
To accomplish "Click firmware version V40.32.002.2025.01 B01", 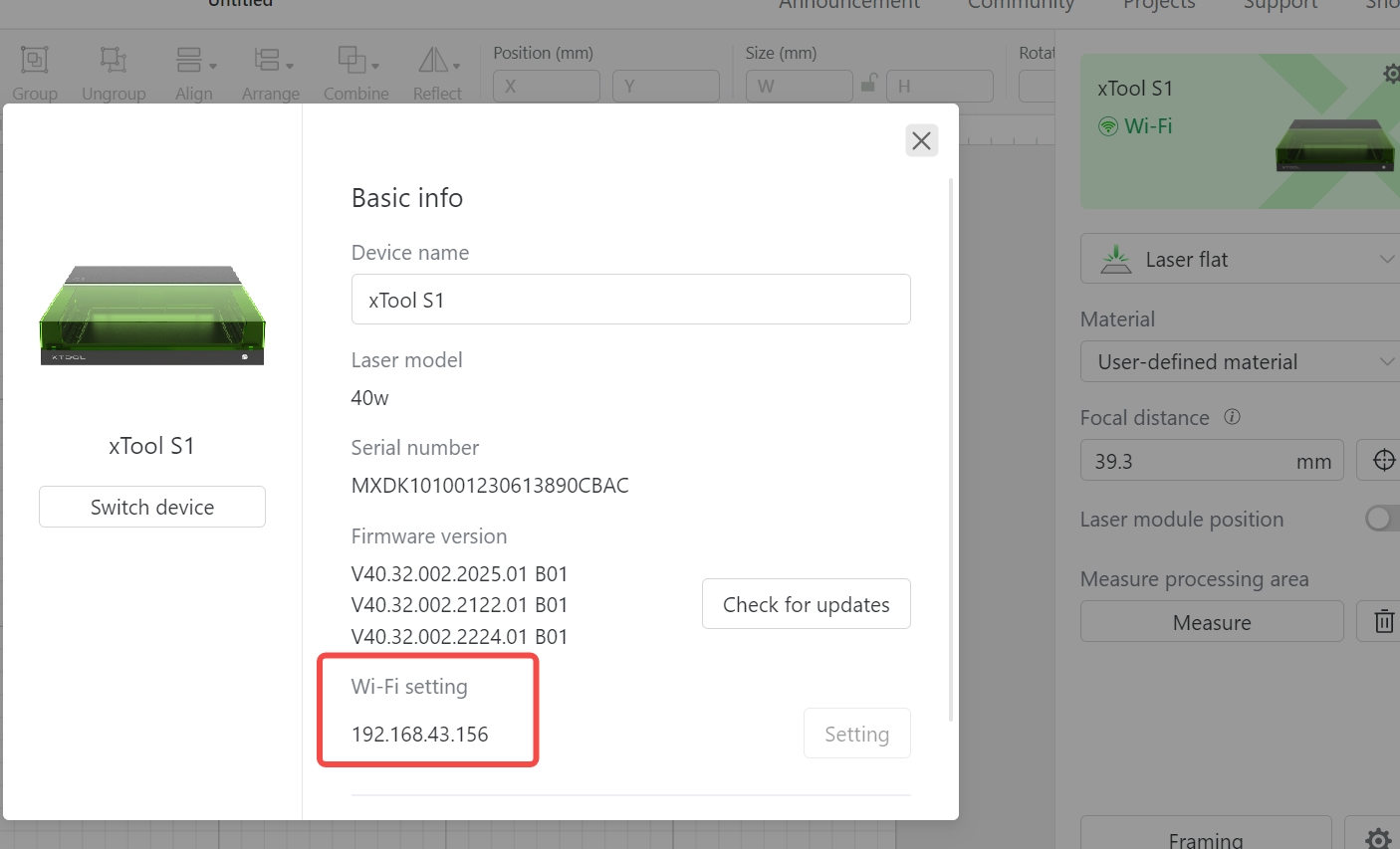I will pos(460,574).
